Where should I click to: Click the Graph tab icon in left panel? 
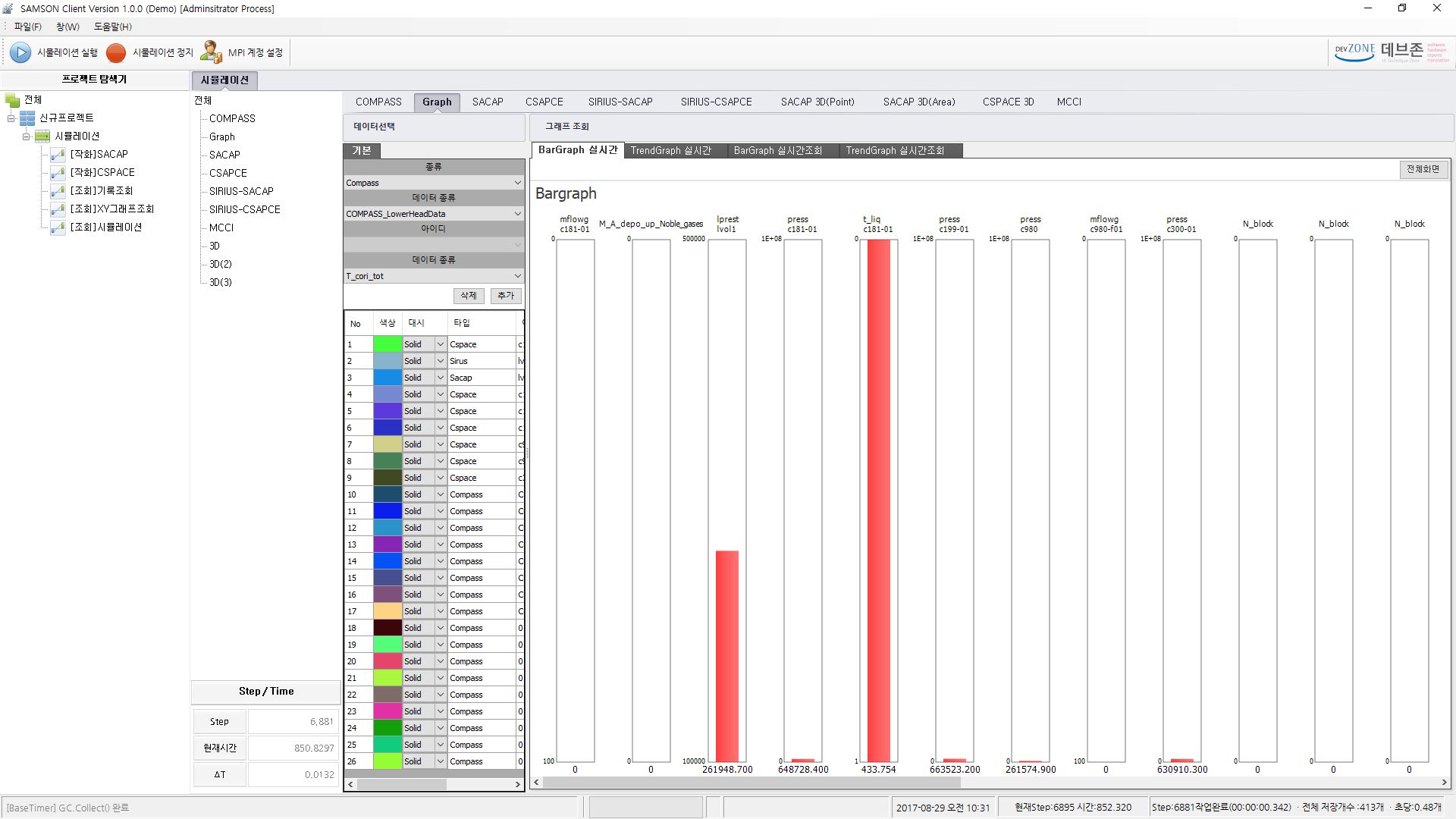point(222,136)
